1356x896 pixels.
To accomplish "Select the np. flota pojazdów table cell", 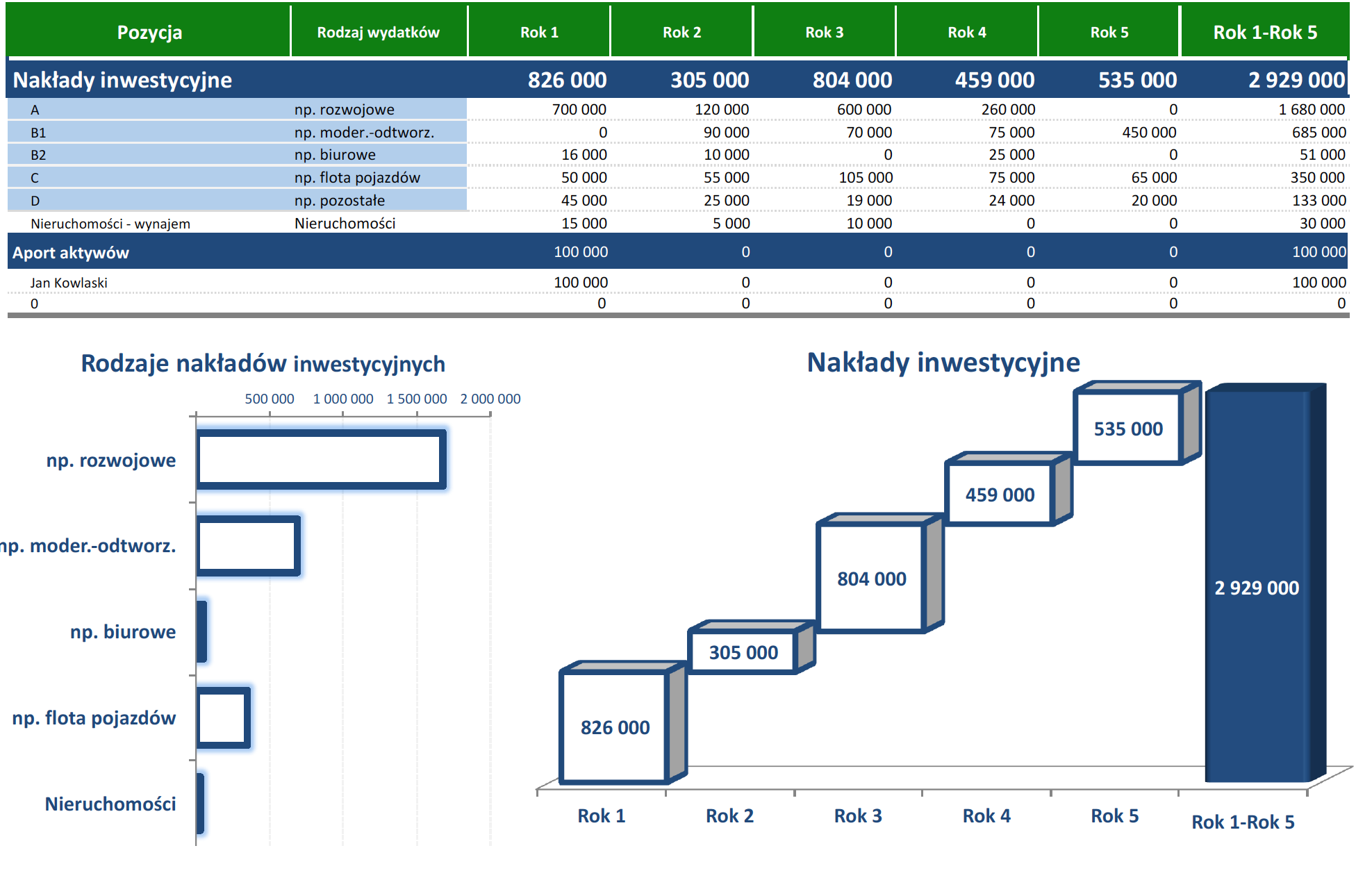I will [x=357, y=178].
